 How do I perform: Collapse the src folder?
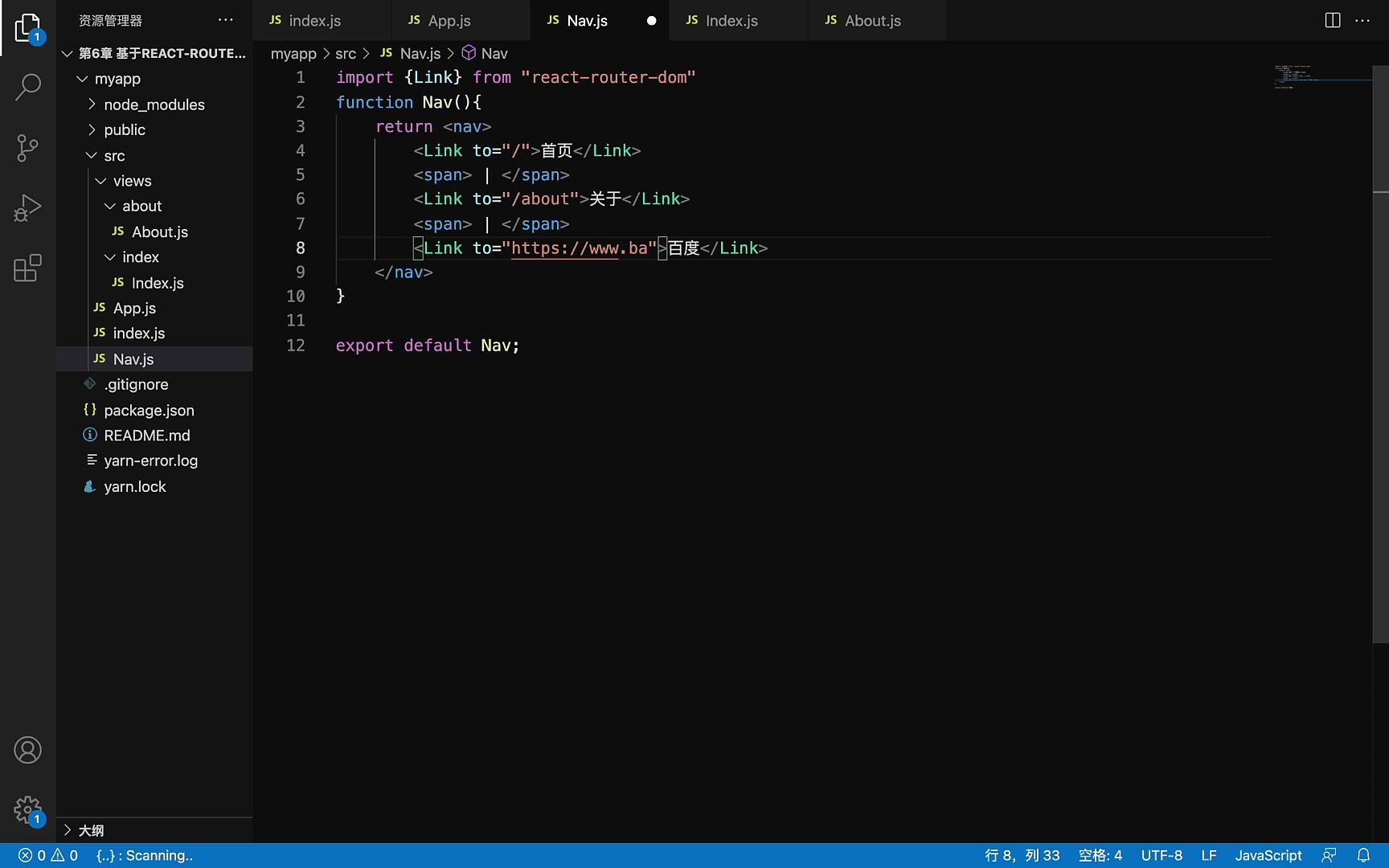pos(92,155)
